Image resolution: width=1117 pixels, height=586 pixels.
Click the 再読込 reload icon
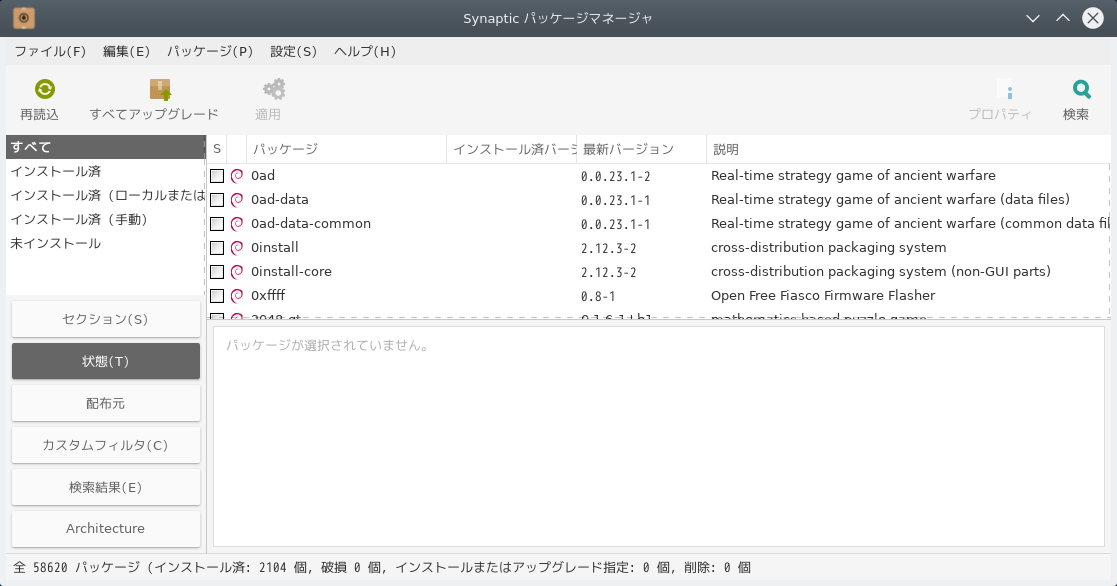coord(45,89)
